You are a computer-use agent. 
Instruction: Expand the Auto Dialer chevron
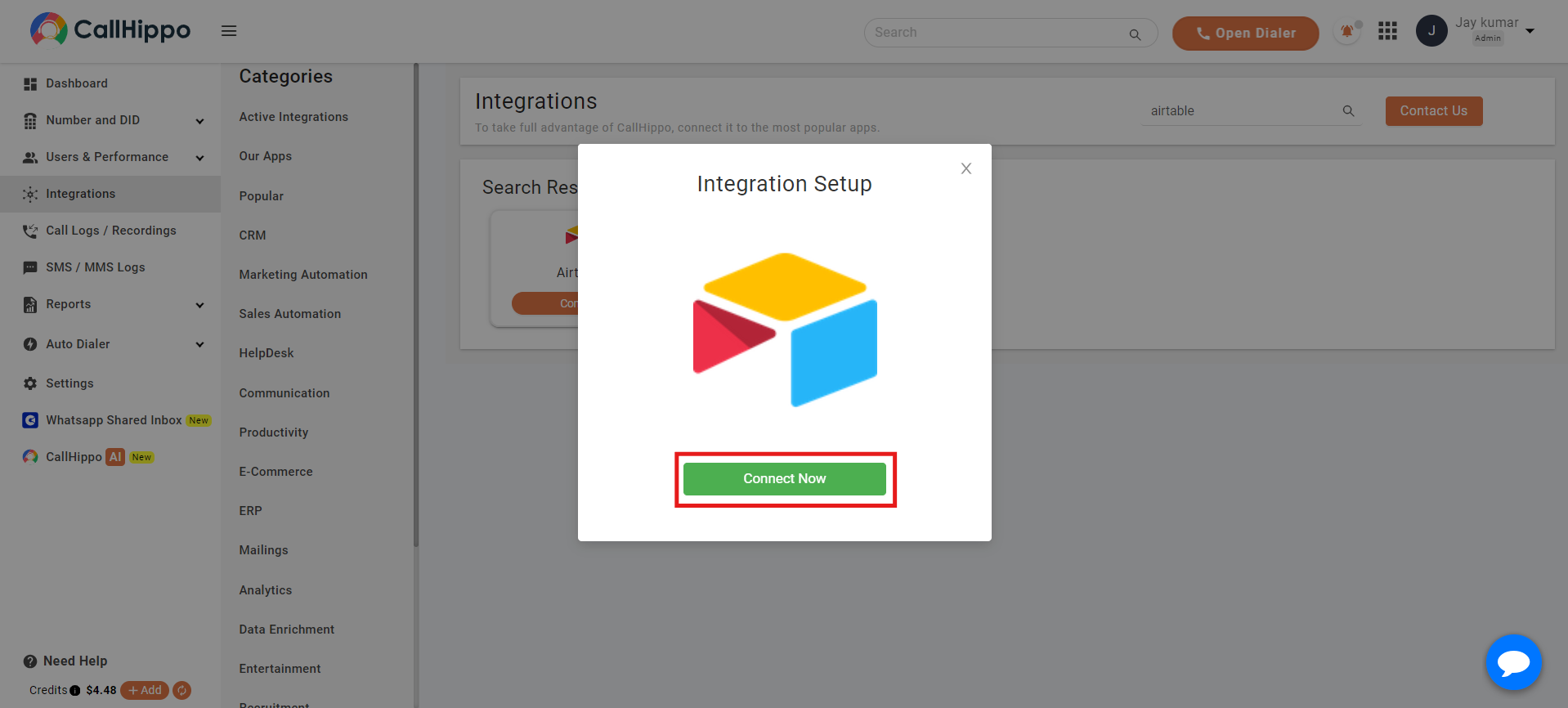pos(199,344)
